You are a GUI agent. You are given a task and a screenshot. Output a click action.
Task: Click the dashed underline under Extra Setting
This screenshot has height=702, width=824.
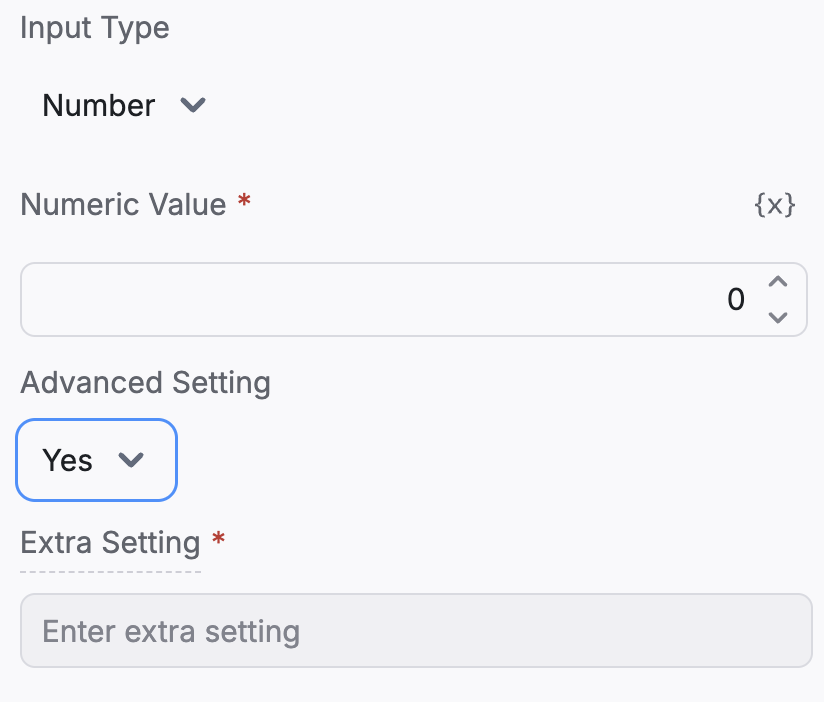[x=110, y=572]
